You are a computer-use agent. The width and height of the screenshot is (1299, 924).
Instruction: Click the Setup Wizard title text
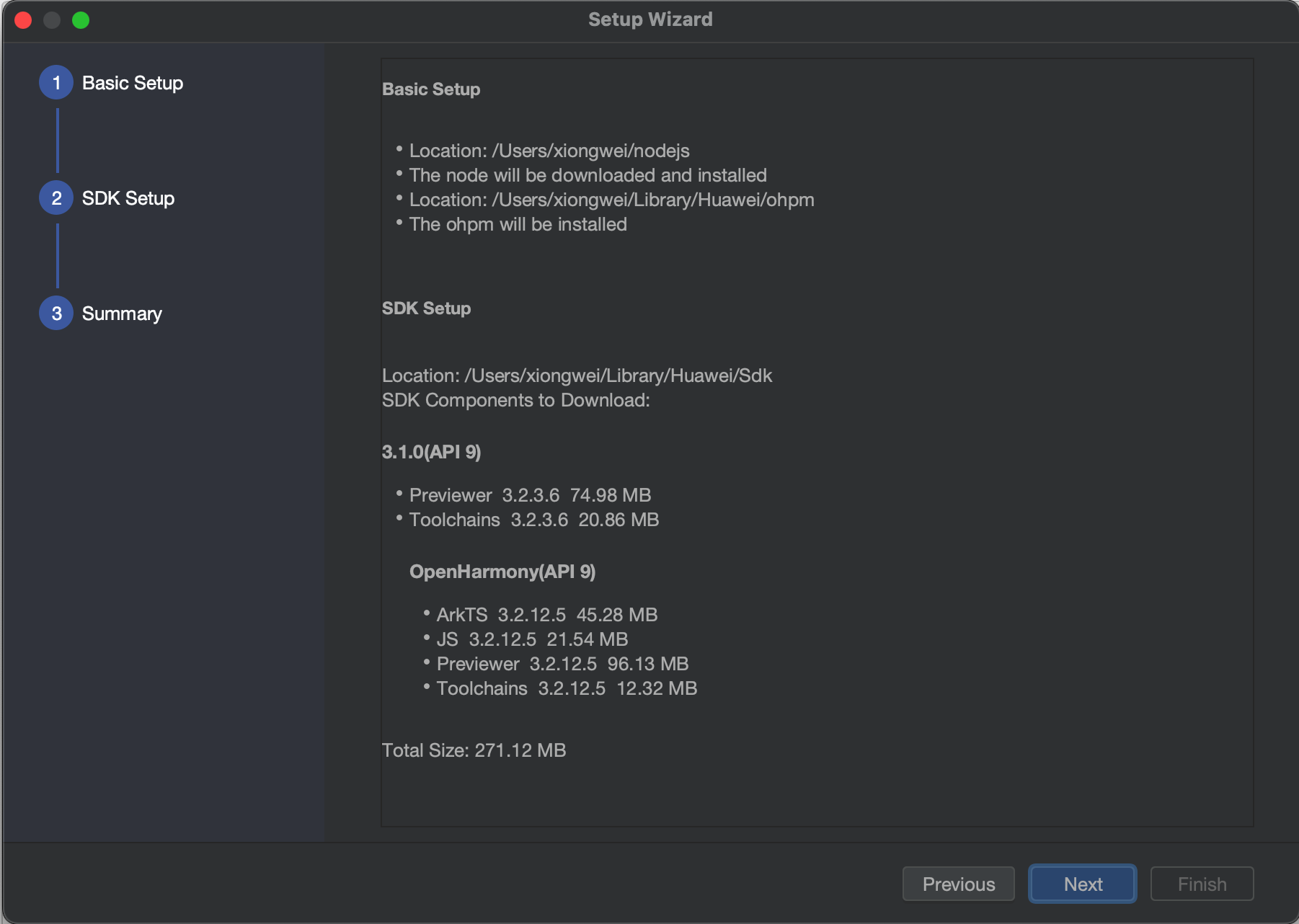650,19
